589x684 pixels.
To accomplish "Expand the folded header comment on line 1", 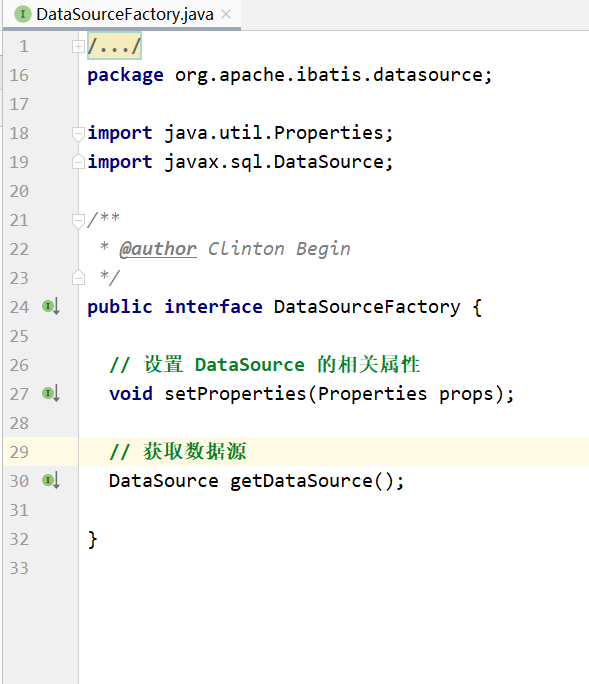I will (x=78, y=46).
